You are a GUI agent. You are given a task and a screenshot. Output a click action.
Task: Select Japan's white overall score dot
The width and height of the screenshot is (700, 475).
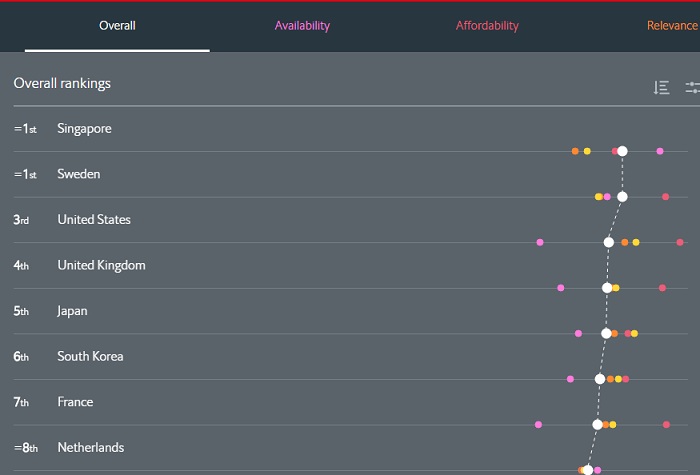(x=606, y=333)
